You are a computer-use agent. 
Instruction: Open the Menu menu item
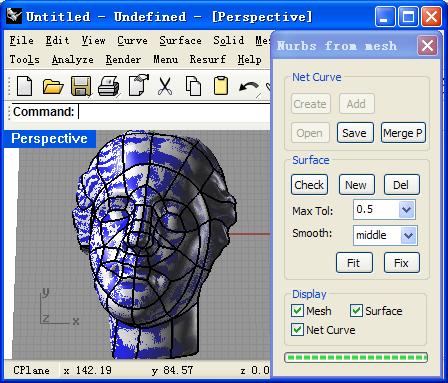[x=166, y=59]
